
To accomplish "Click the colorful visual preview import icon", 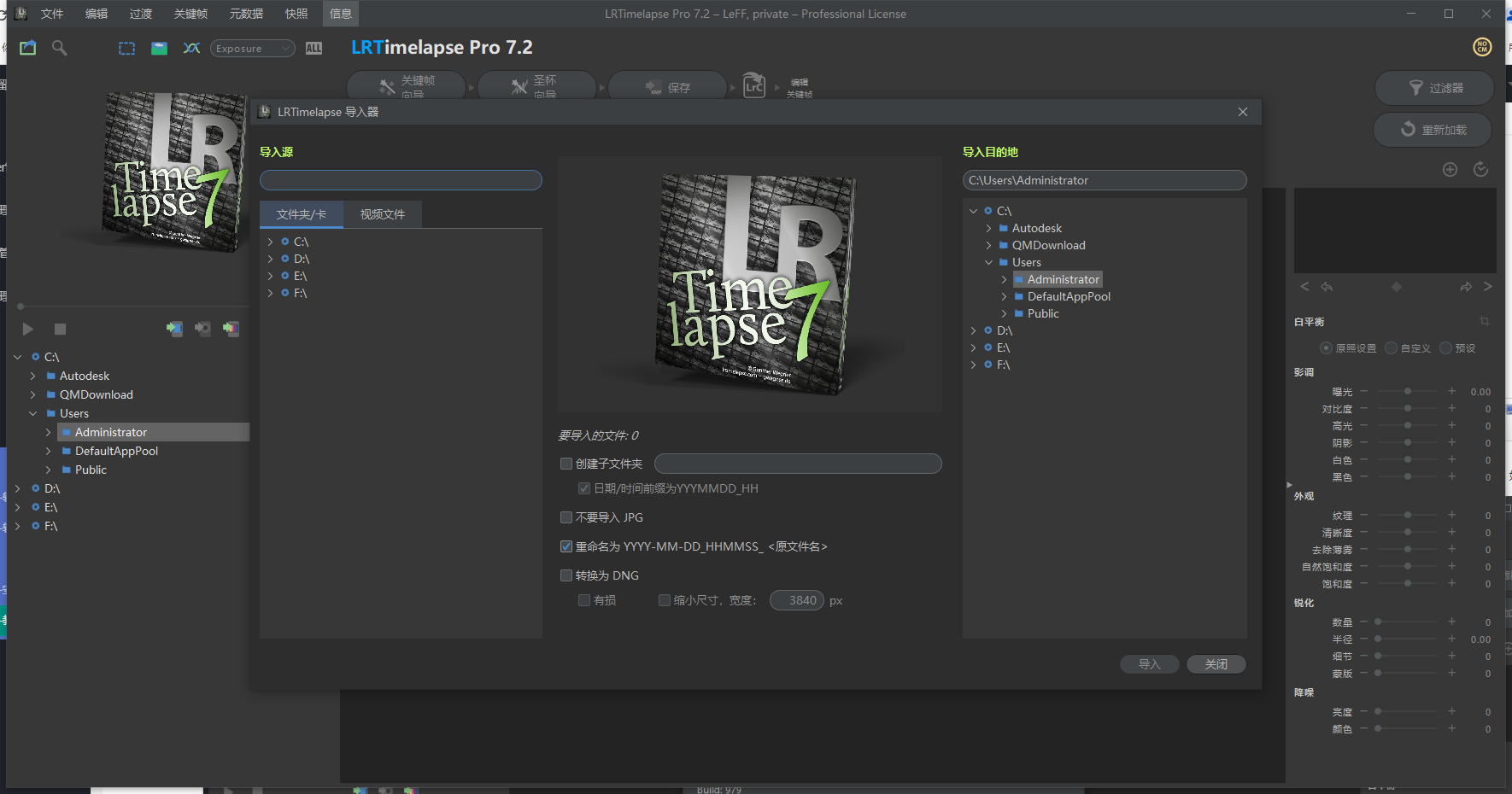I will [231, 329].
